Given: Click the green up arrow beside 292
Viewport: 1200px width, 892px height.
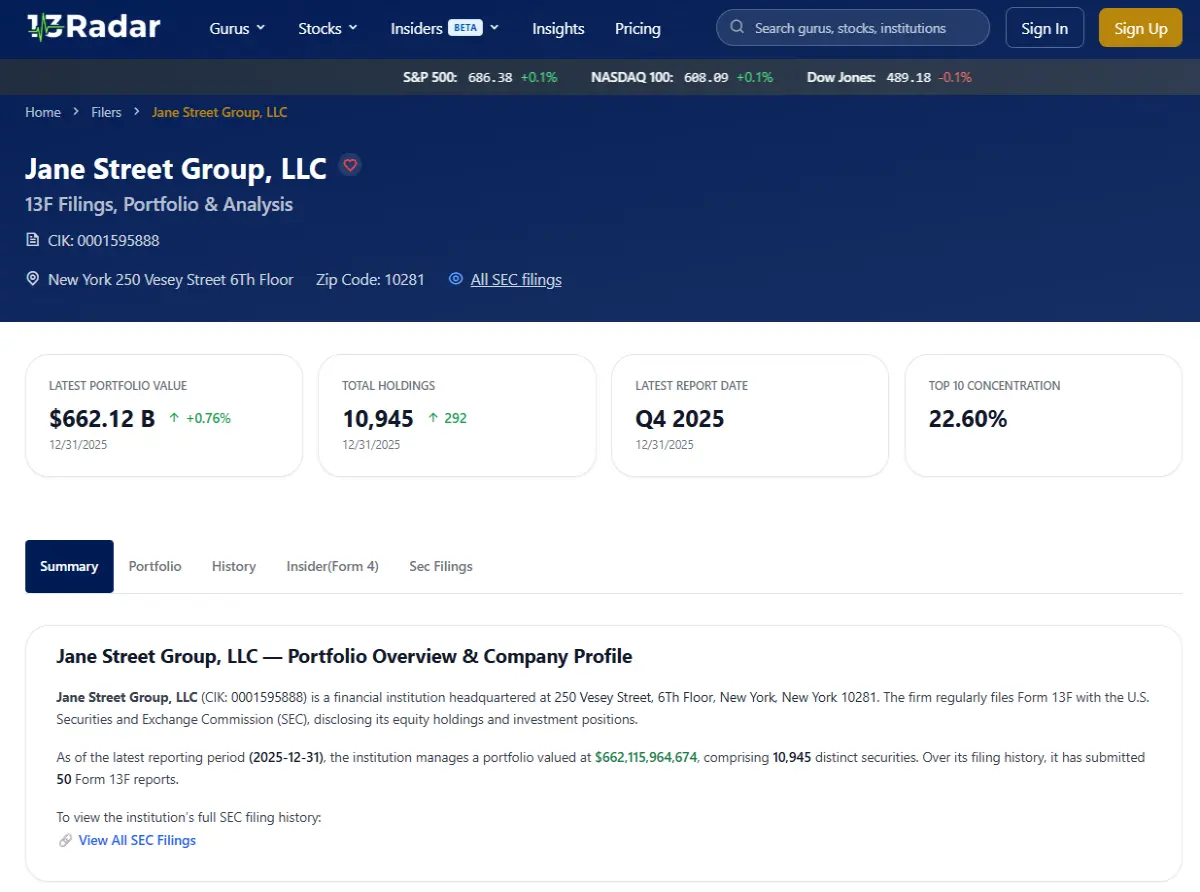Looking at the screenshot, I should [x=432, y=418].
